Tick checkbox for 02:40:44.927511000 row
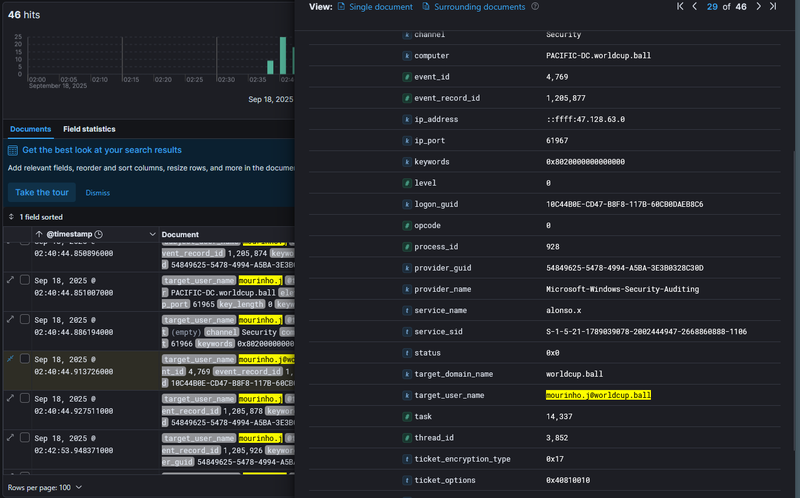Viewport: 800px width, 498px height. (x=25, y=397)
